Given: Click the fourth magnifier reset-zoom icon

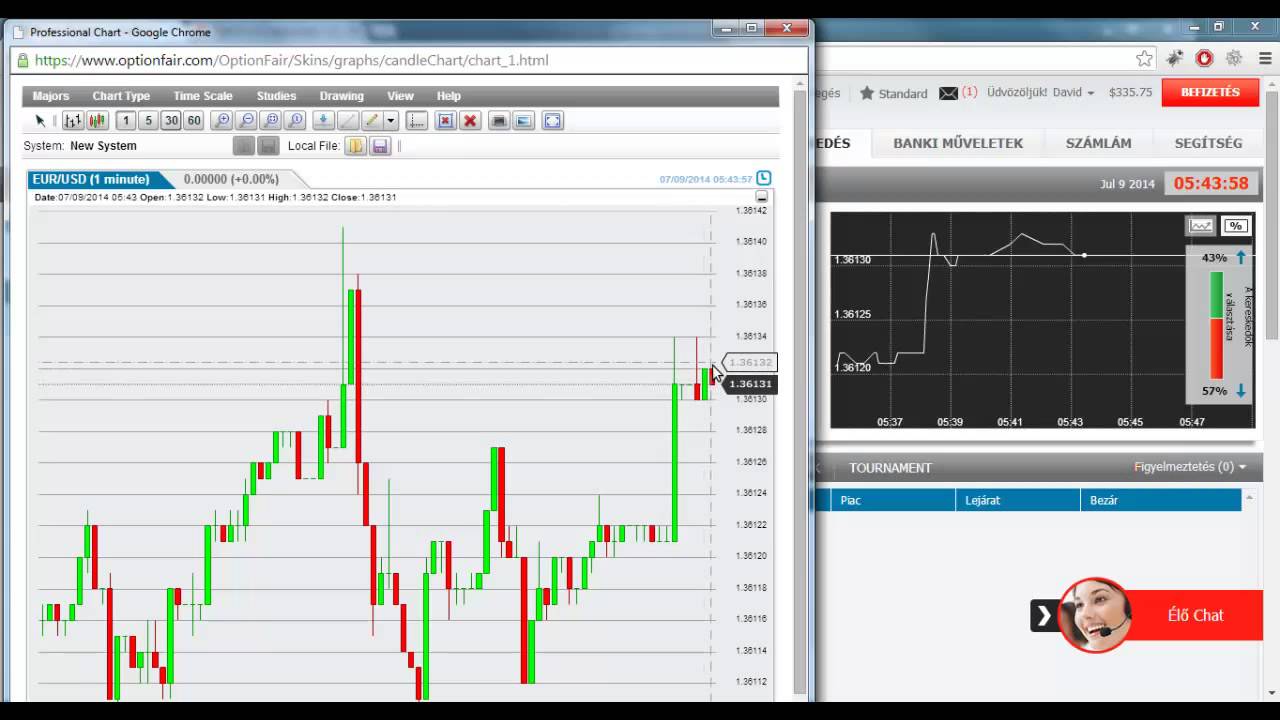Looking at the screenshot, I should tap(294, 121).
